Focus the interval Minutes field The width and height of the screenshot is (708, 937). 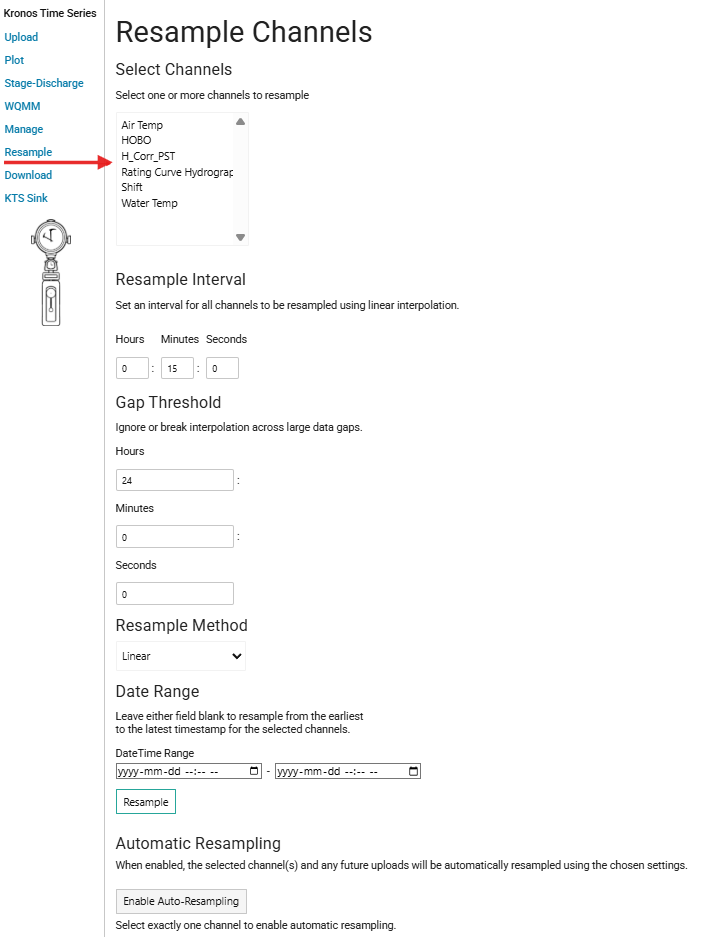pyautogui.click(x=177, y=369)
